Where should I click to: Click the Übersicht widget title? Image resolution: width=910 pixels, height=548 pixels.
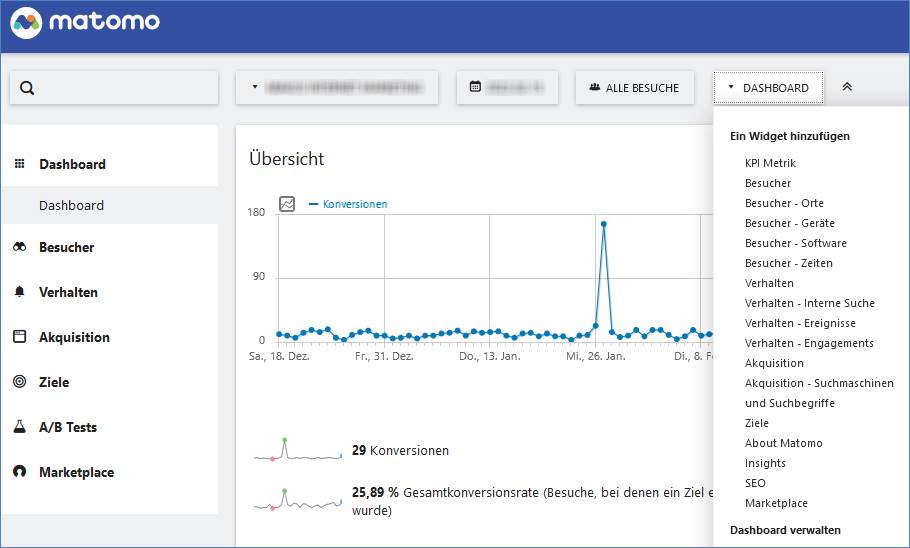(287, 158)
